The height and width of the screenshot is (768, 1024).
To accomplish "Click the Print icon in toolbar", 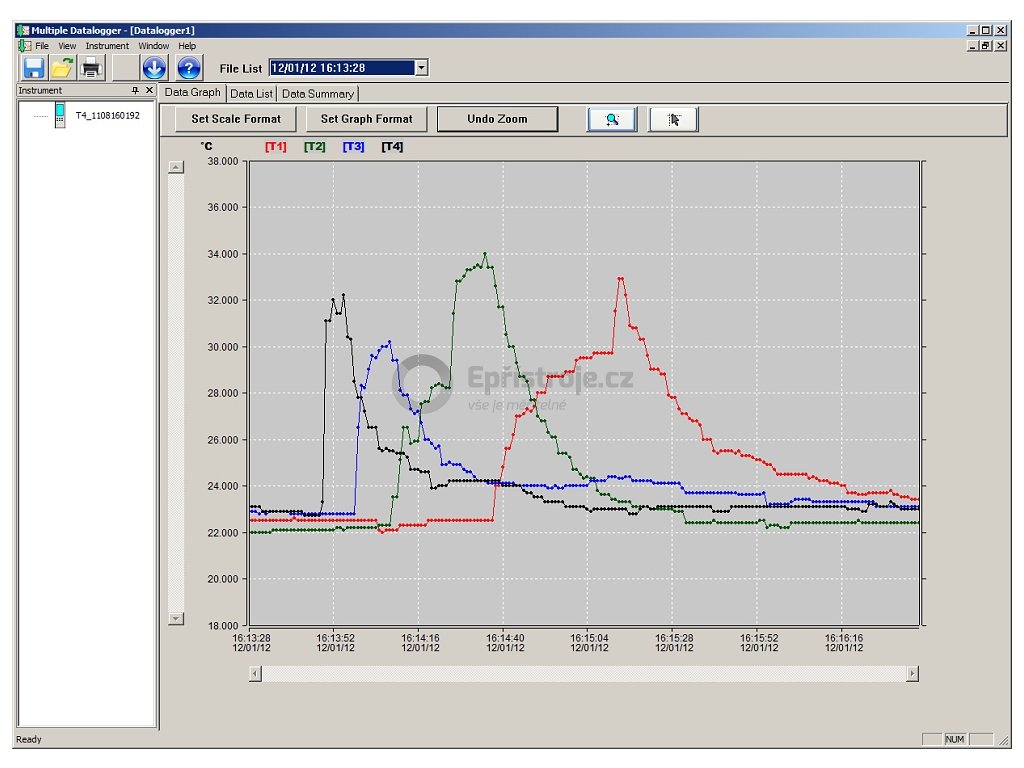I will [92, 68].
